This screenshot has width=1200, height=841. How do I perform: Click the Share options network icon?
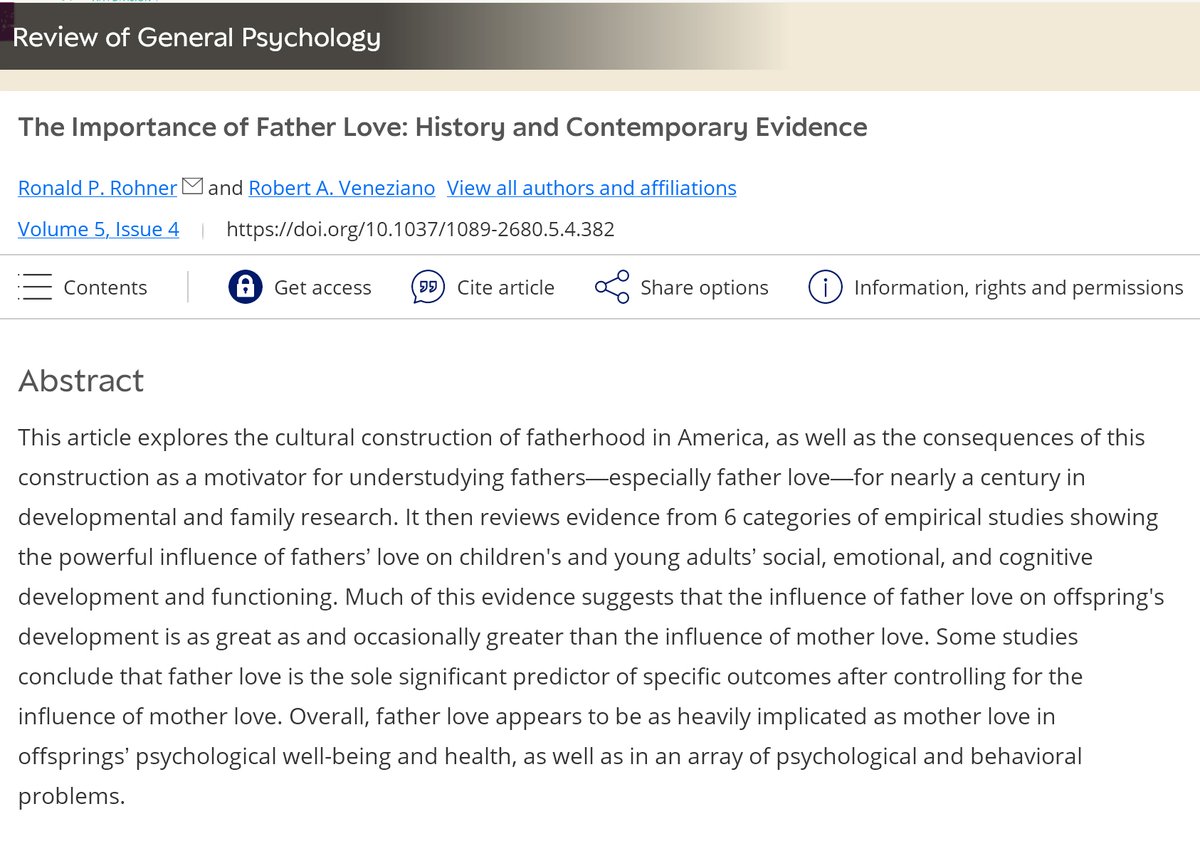point(612,287)
